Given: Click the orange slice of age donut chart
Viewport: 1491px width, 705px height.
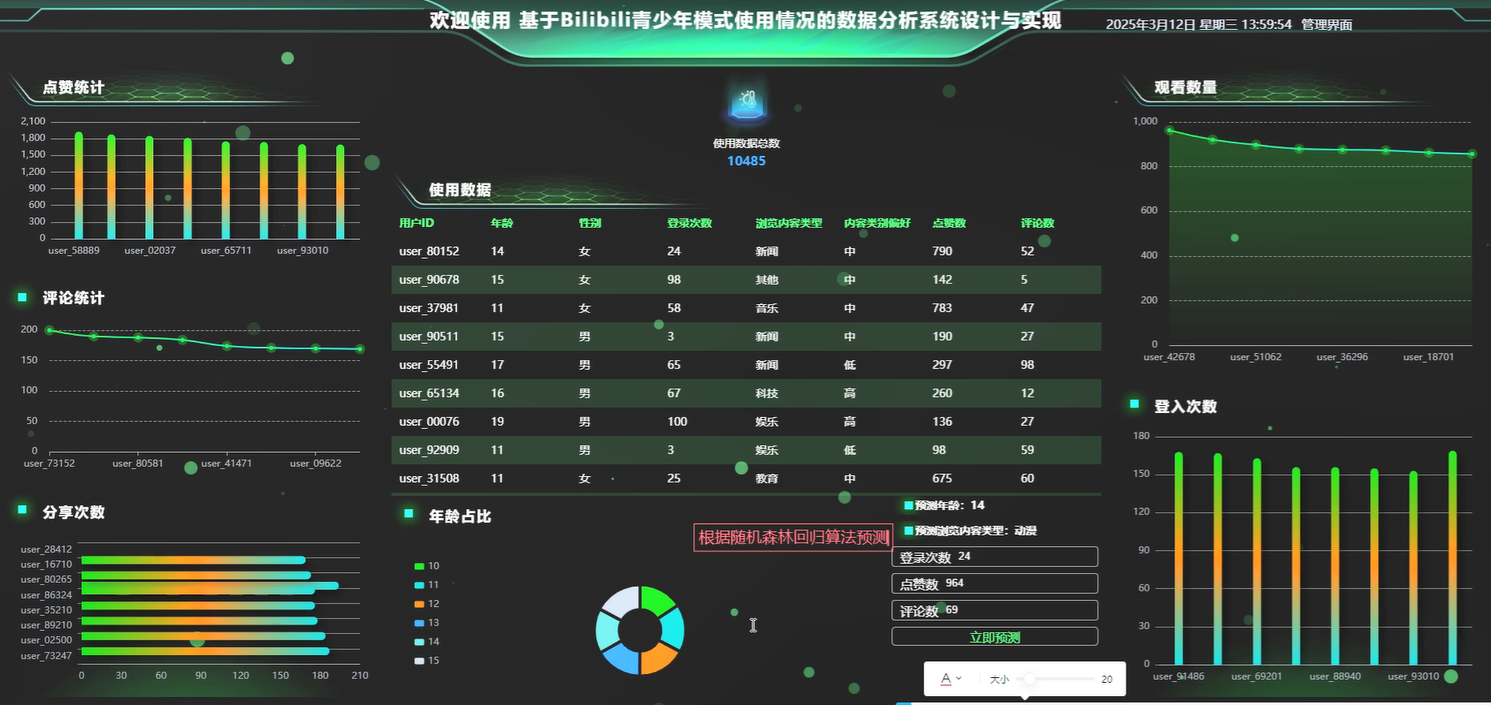Looking at the screenshot, I should pos(656,659).
